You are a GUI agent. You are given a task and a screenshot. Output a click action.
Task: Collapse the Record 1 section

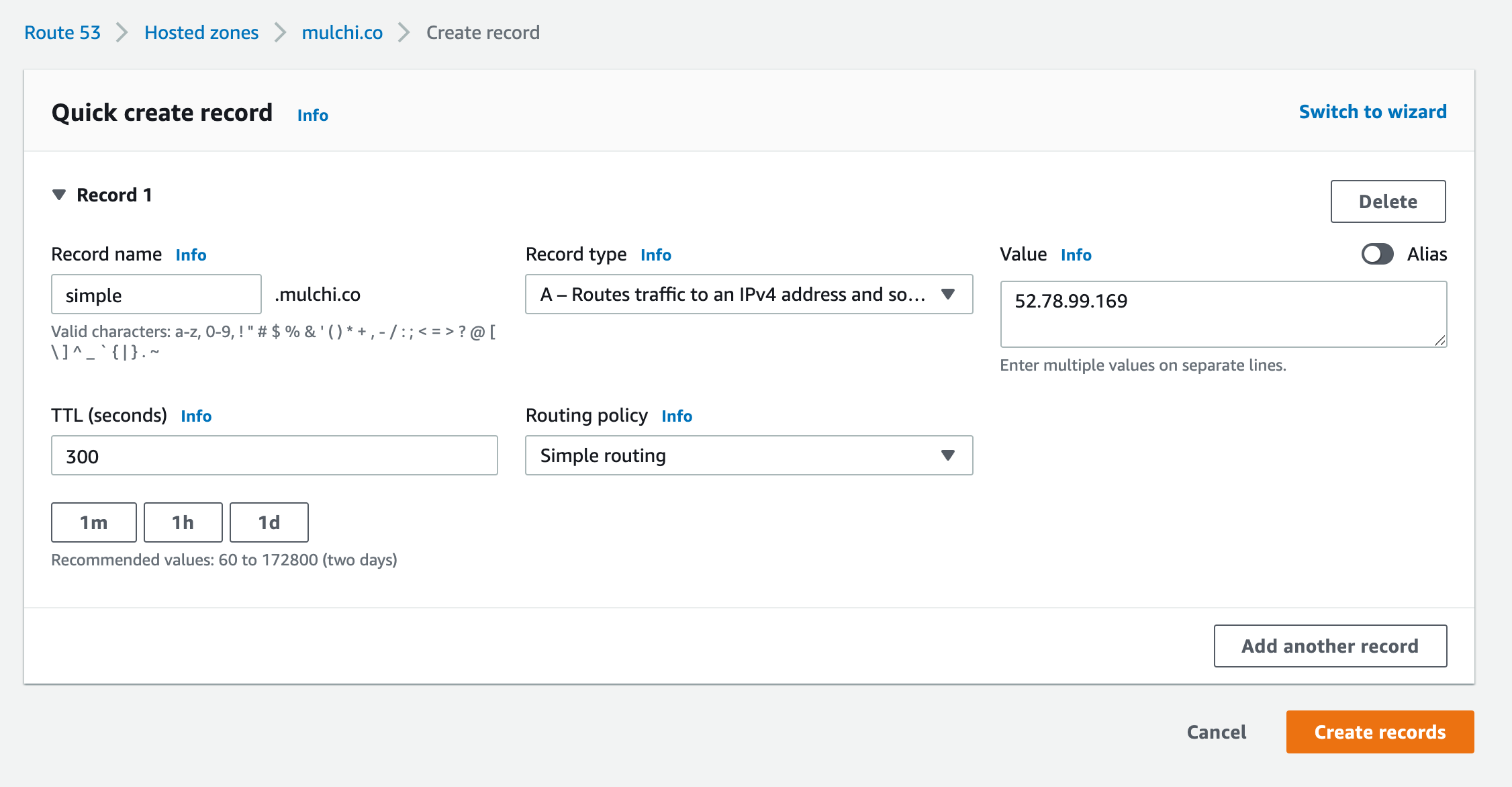click(59, 195)
